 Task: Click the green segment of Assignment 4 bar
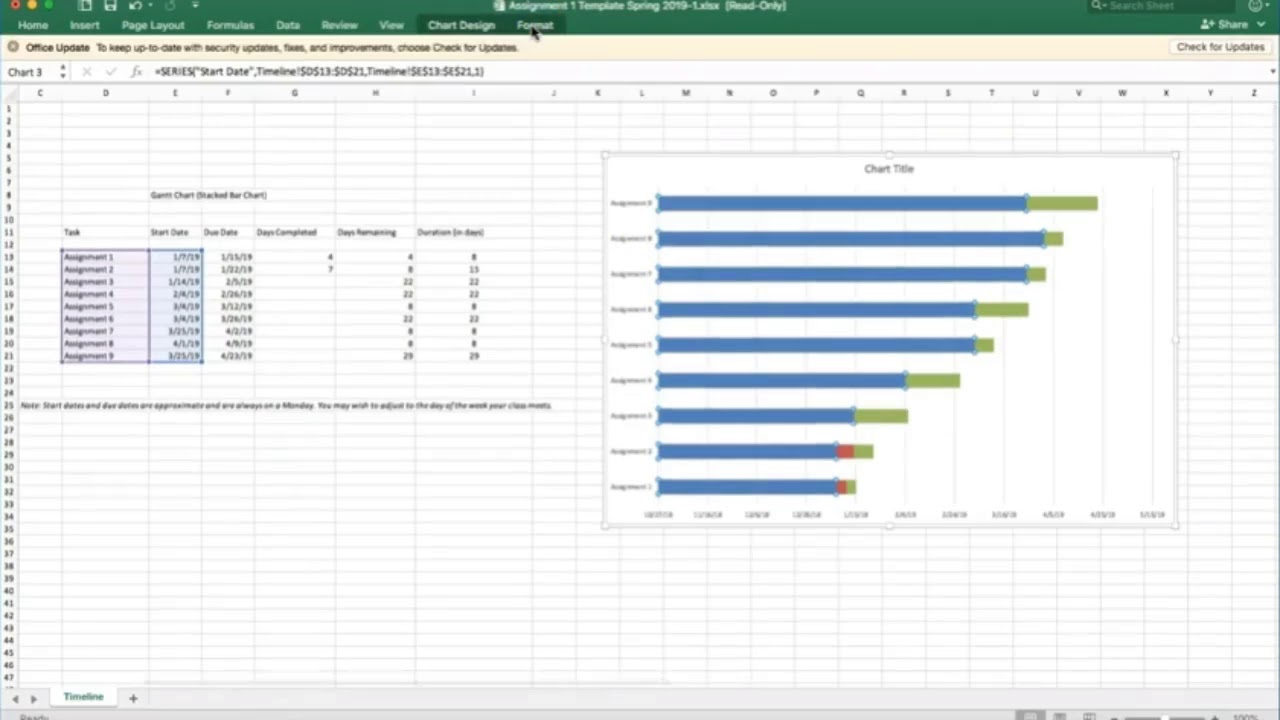tap(933, 381)
